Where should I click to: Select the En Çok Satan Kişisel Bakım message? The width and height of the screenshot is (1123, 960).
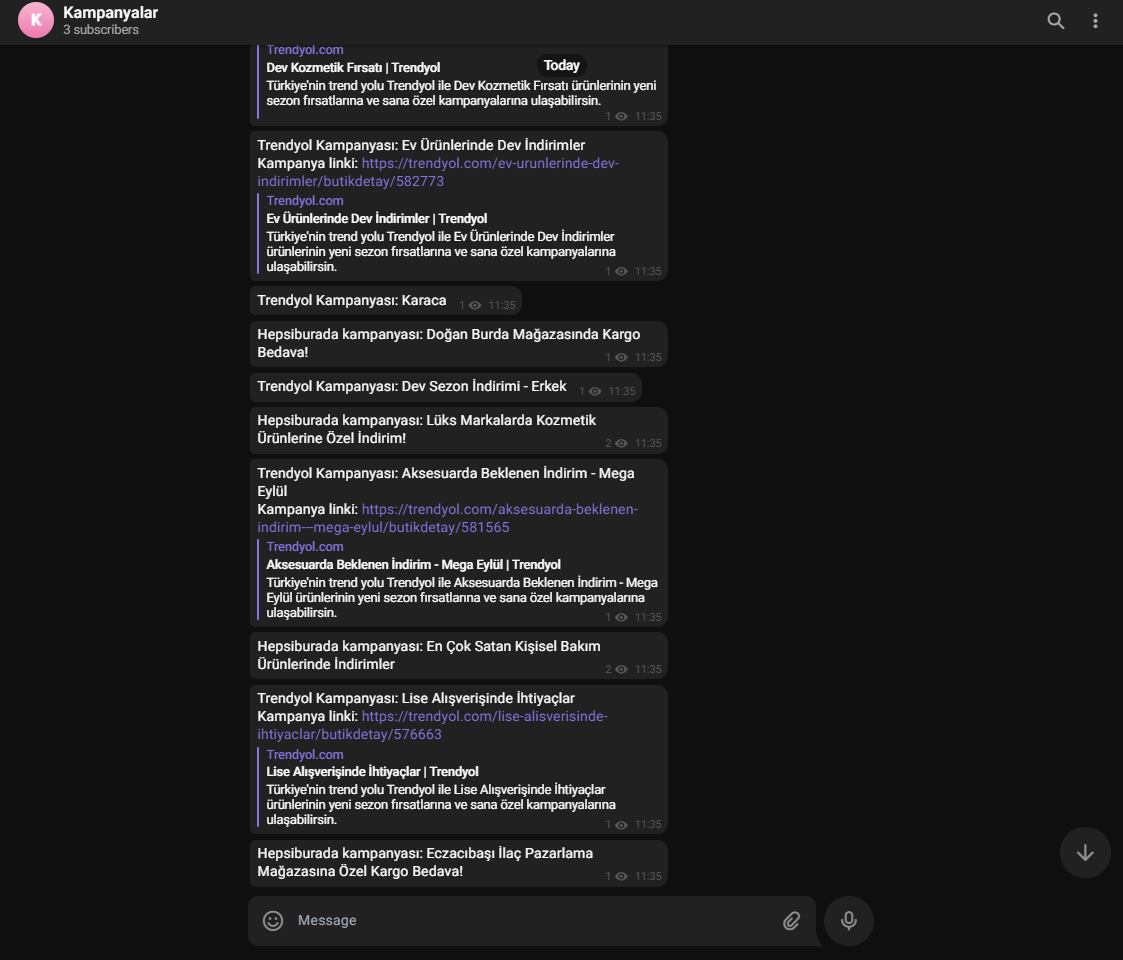458,656
